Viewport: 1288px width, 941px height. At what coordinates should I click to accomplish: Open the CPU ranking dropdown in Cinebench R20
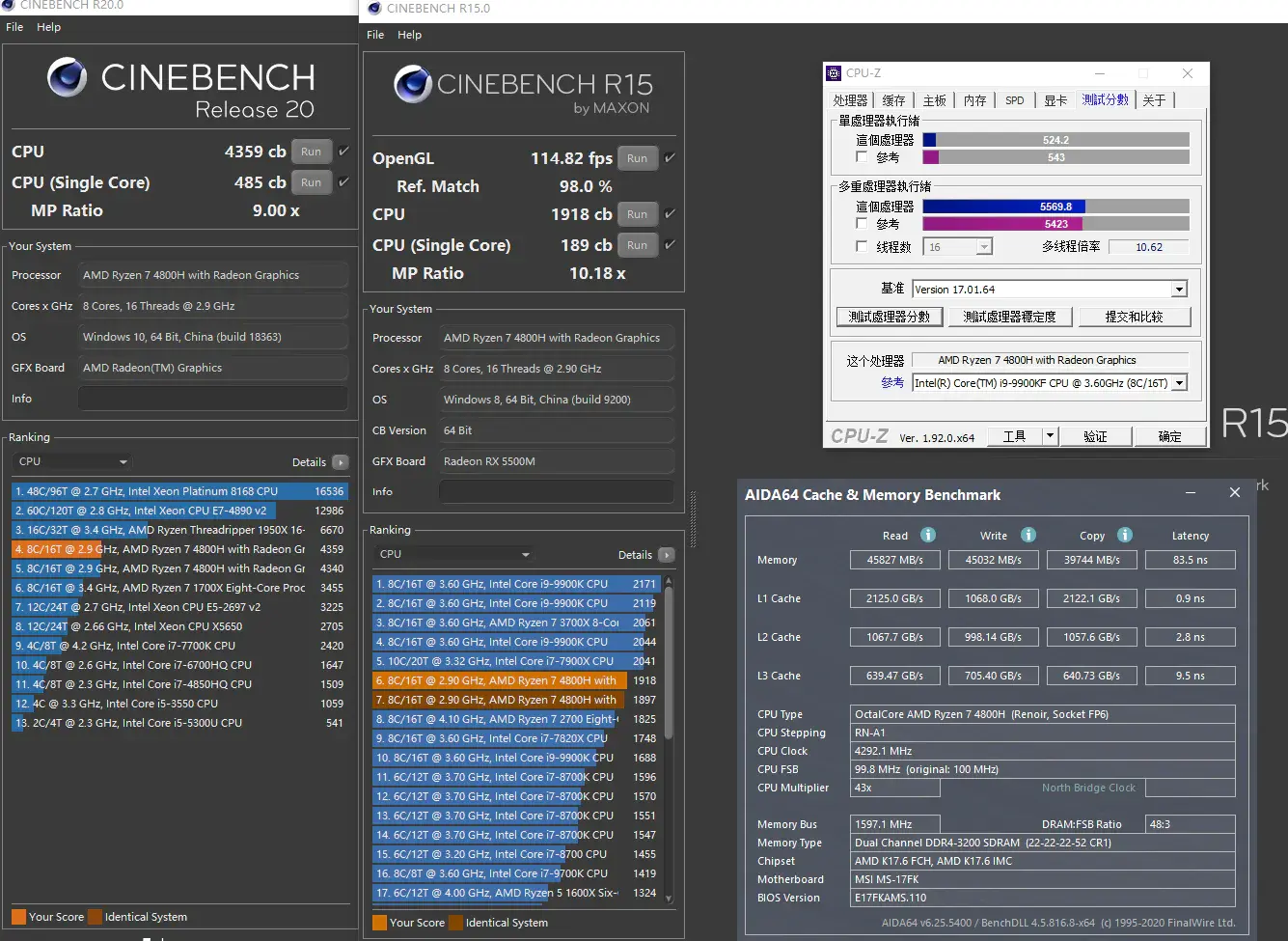(73, 462)
